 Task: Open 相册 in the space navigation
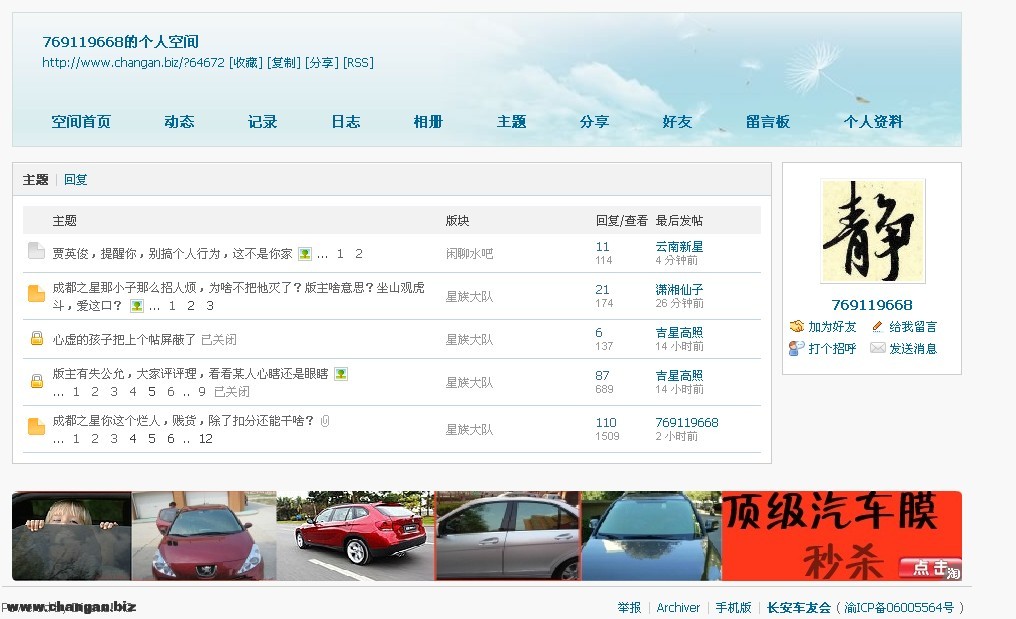pos(428,122)
